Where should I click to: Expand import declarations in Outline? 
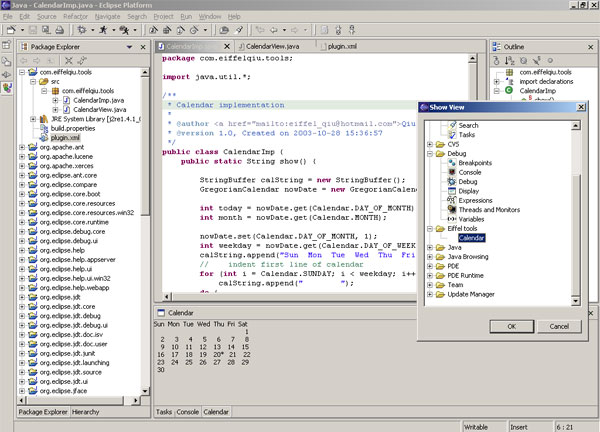(496, 82)
